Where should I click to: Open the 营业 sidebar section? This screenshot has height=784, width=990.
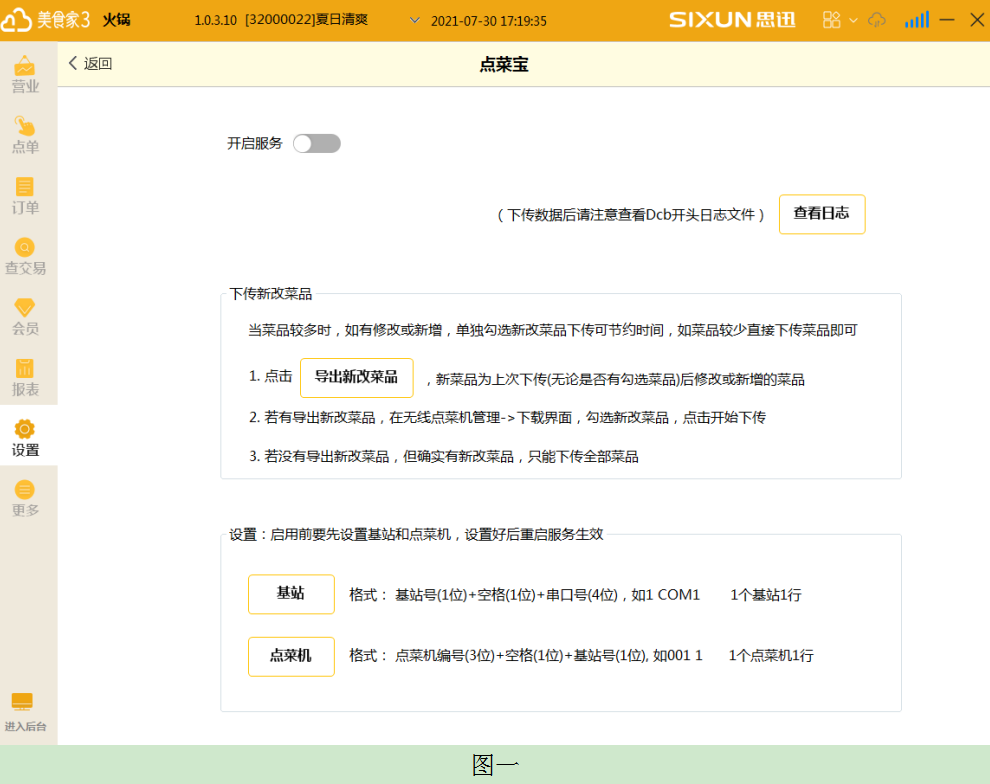[x=25, y=74]
